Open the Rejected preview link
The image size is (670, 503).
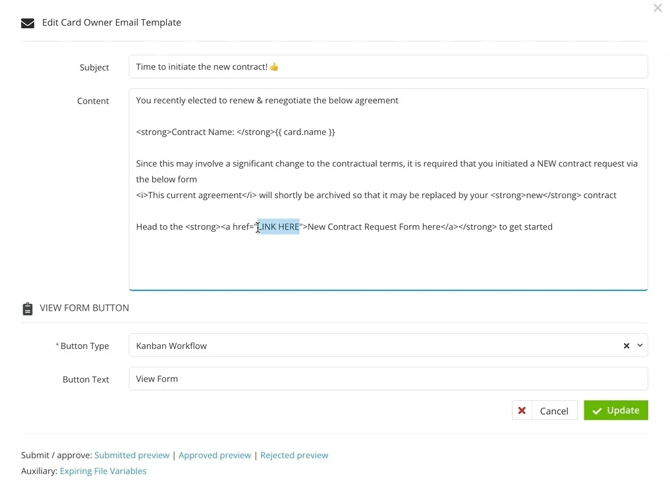tap(294, 455)
